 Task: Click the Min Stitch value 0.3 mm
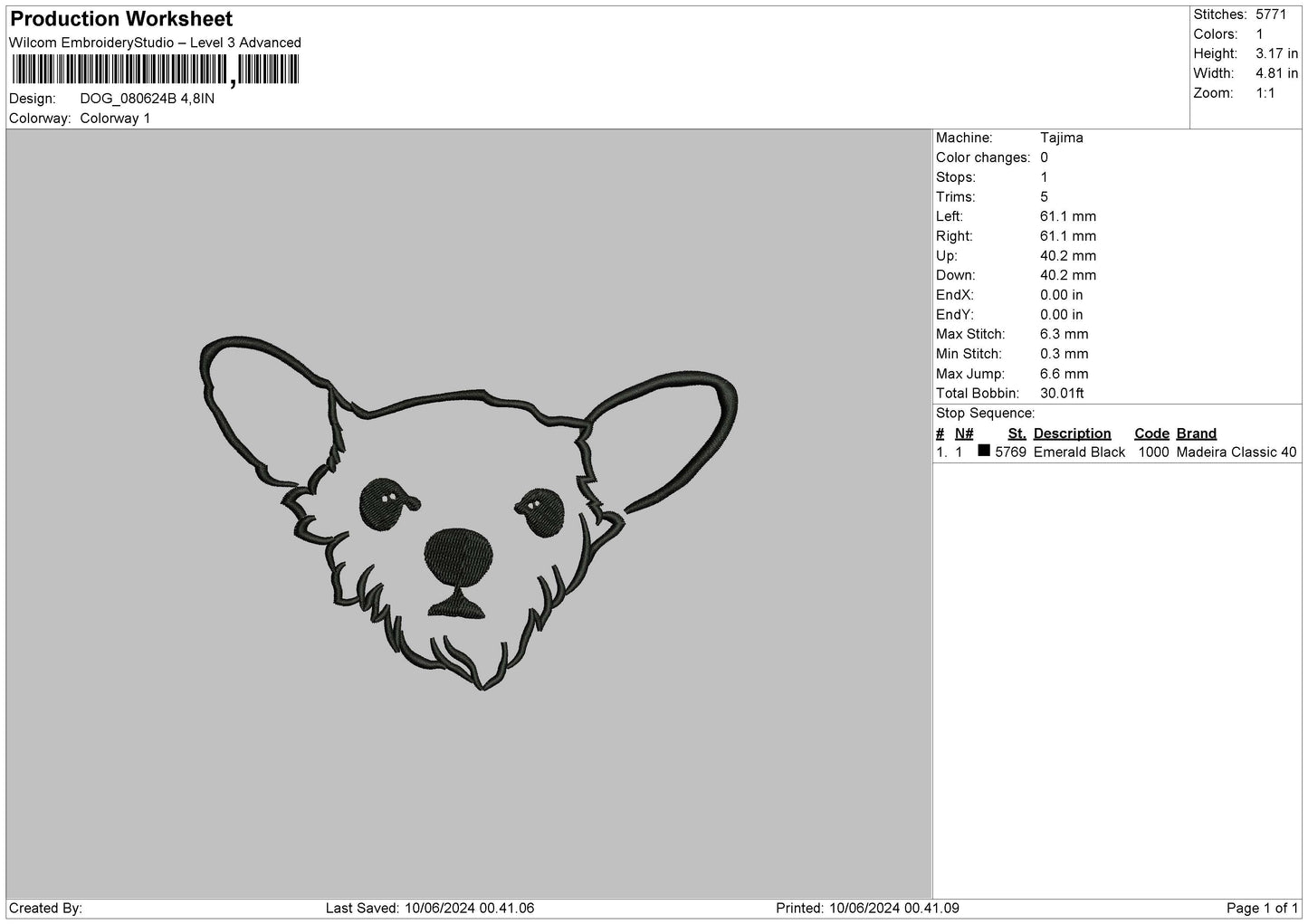pyautogui.click(x=1065, y=354)
